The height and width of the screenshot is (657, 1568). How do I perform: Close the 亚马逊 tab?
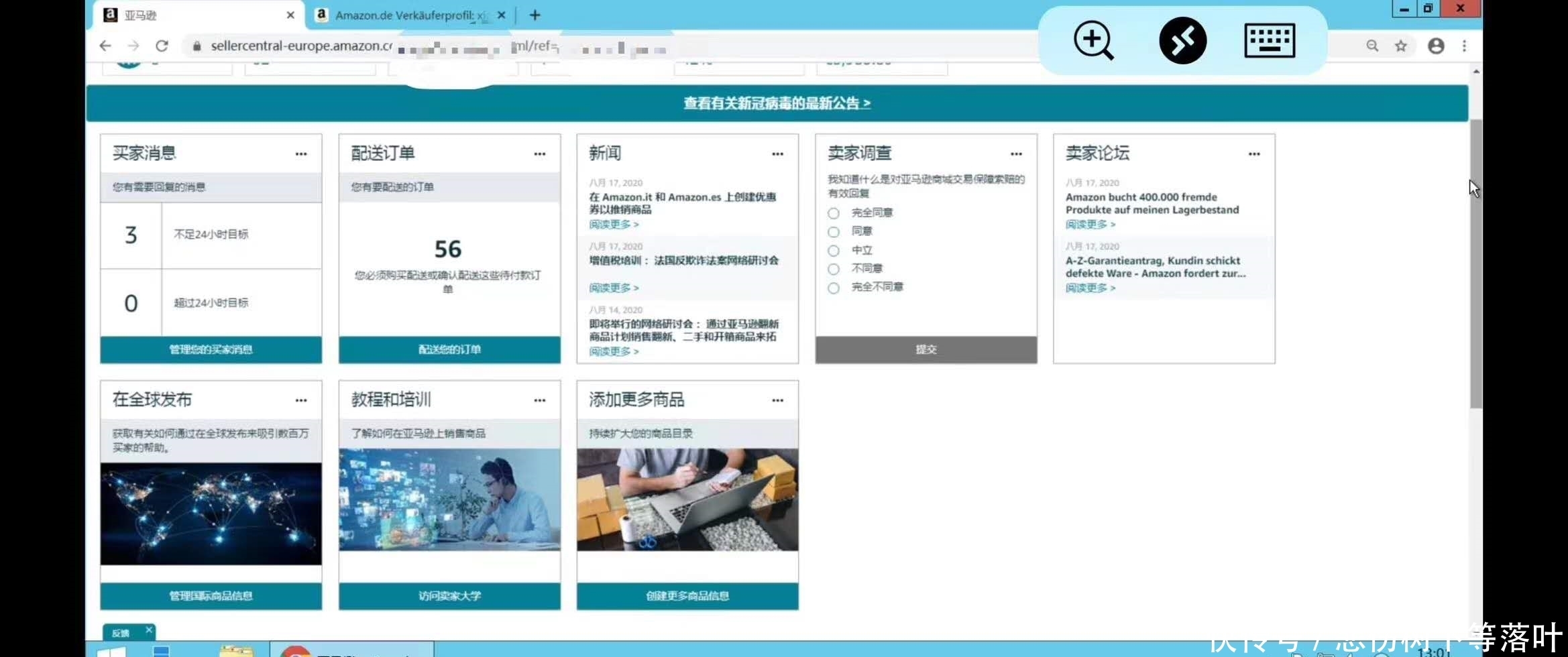point(290,15)
